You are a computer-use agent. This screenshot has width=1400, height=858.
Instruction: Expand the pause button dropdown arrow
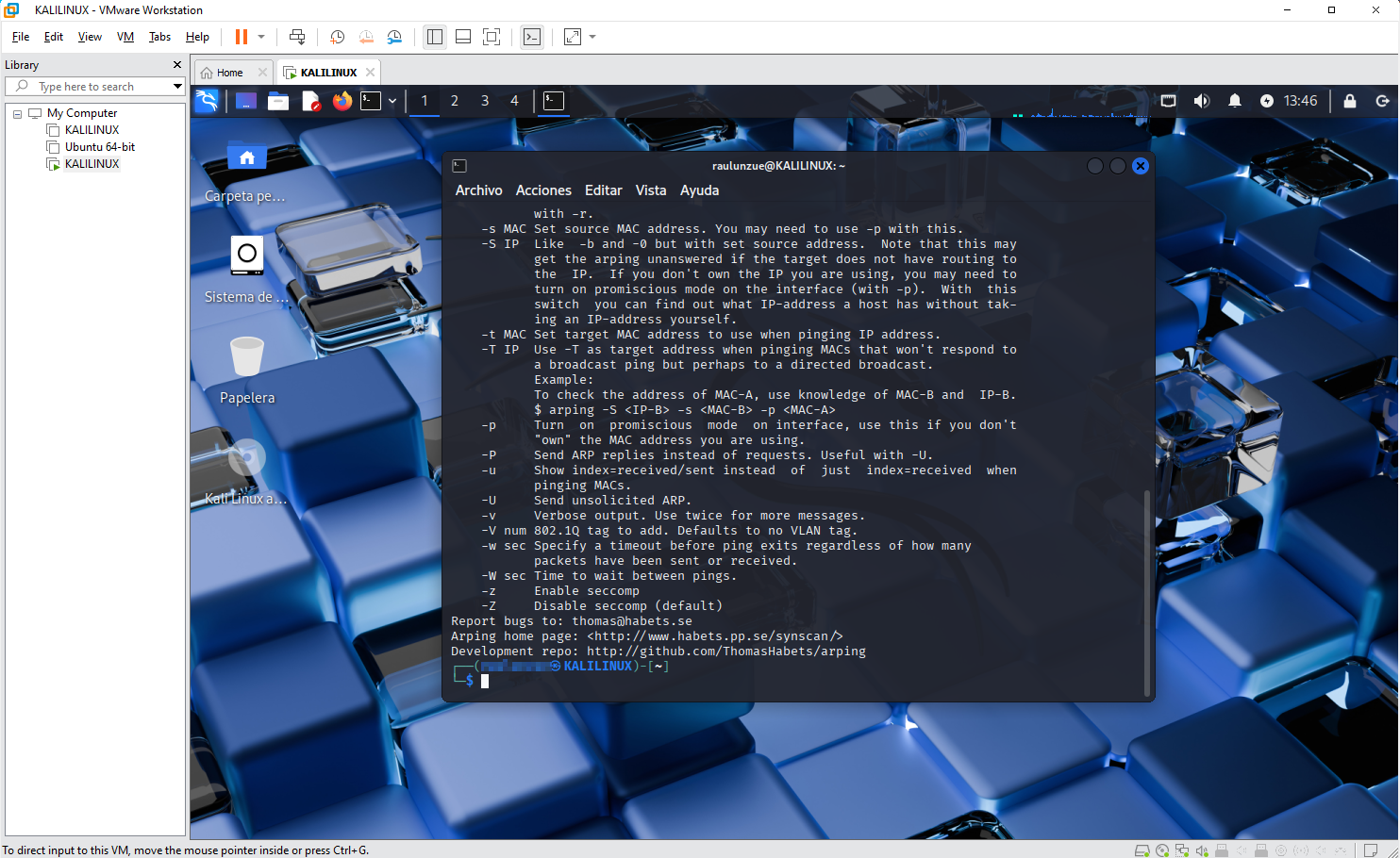point(261,37)
